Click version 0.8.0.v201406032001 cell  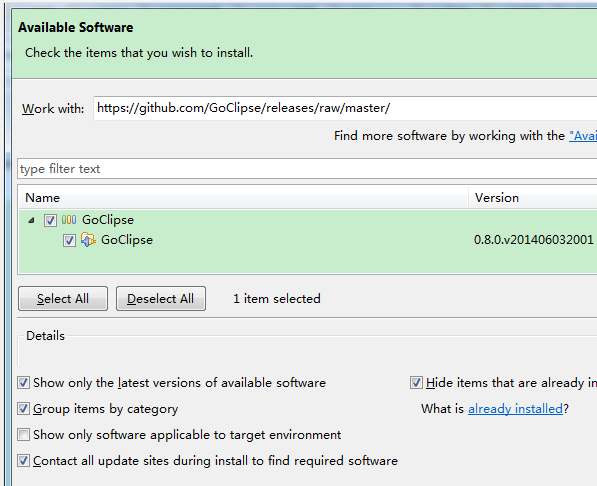(534, 240)
